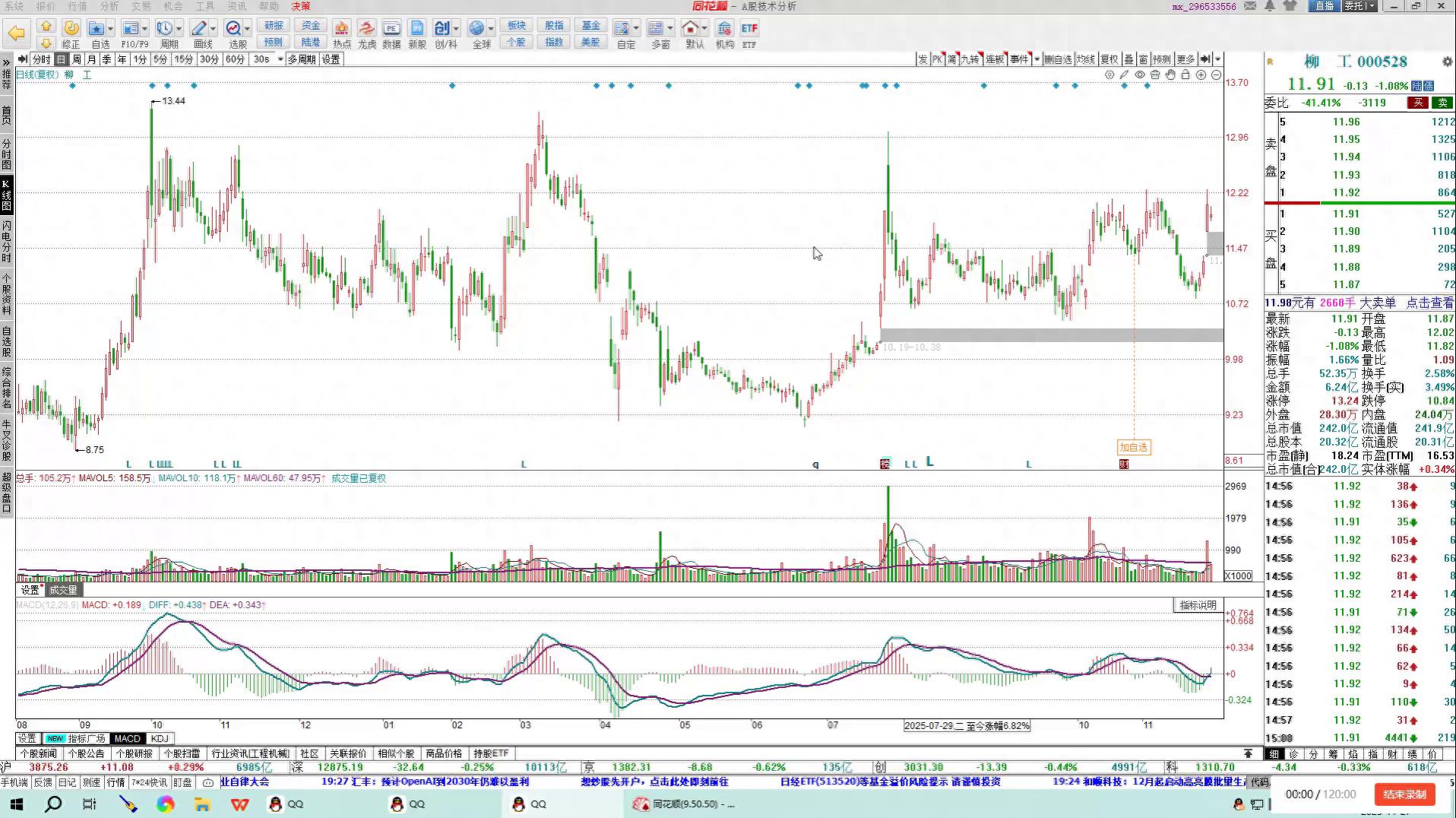
Task: Toggle the 复权 price adjustment
Action: point(1109,59)
